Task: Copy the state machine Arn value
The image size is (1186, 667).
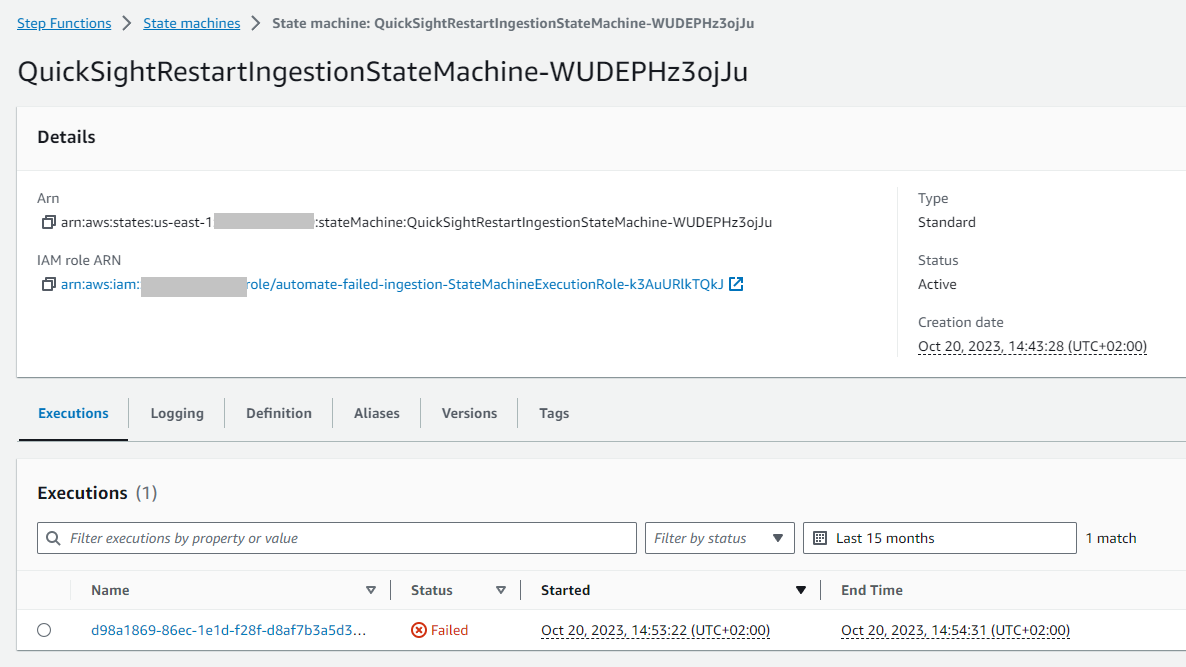Action: pos(48,222)
